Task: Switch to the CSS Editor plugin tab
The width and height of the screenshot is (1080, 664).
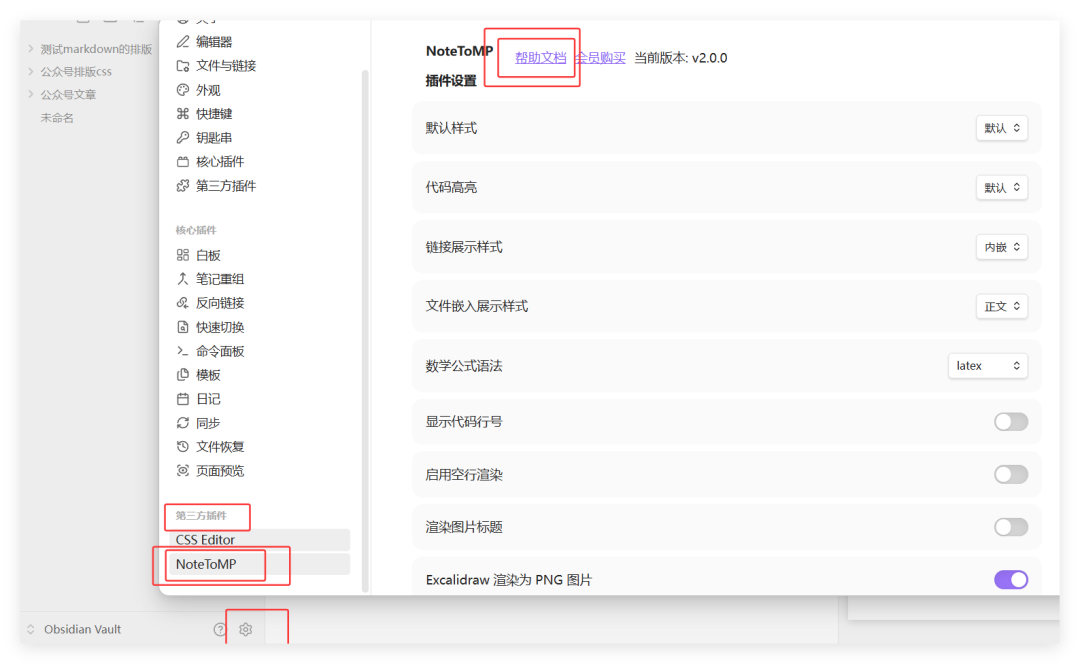Action: (x=204, y=539)
